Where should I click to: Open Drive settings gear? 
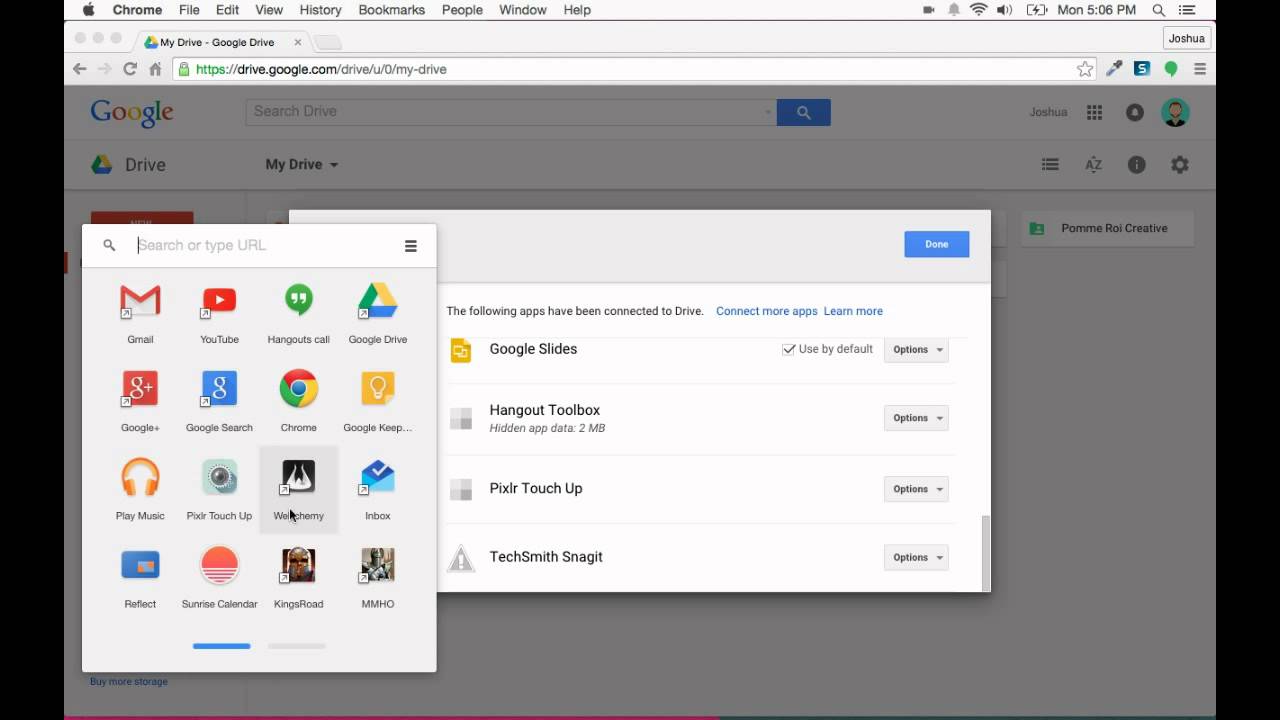(1180, 165)
